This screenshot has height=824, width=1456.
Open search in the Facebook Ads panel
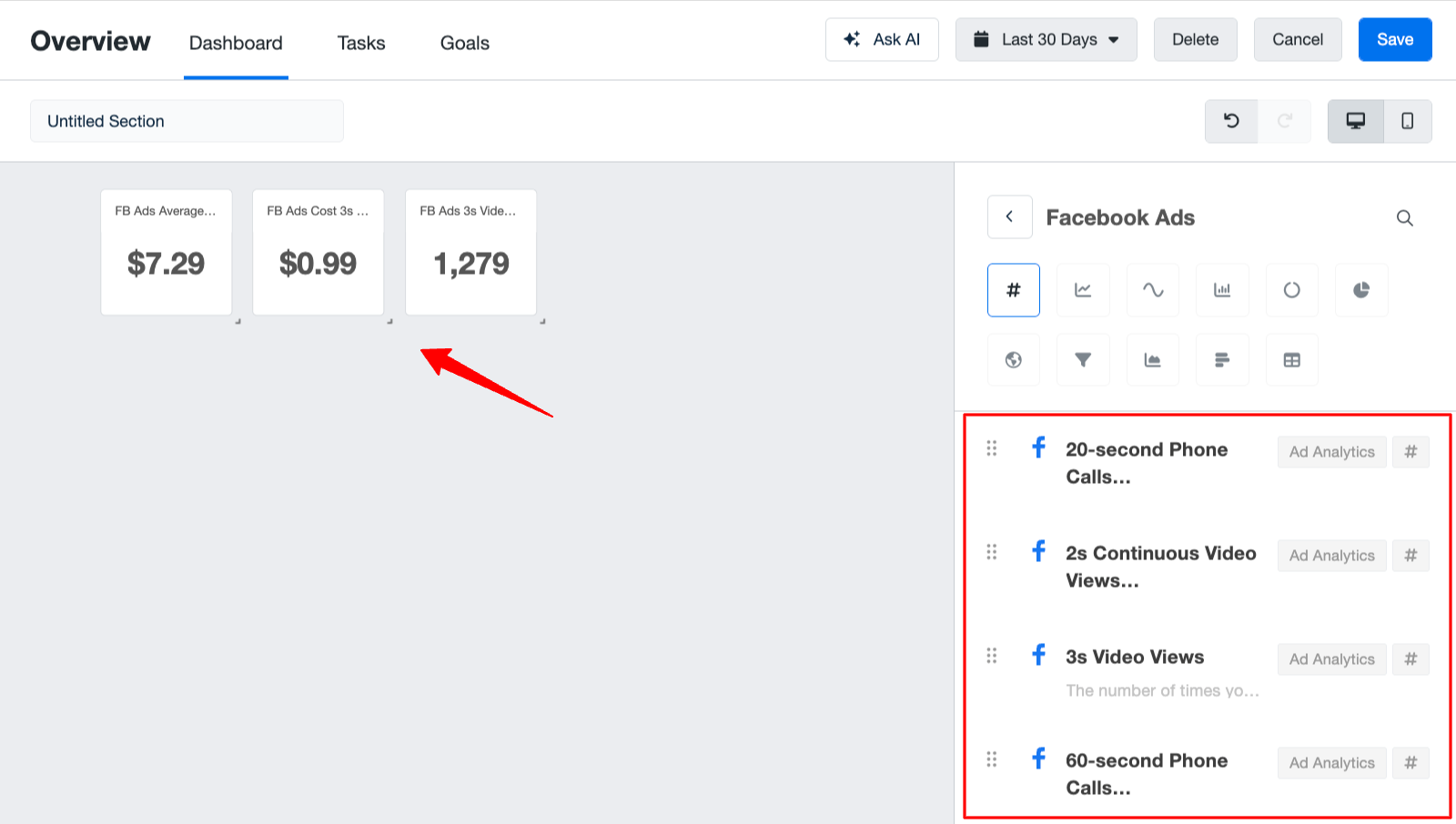click(1404, 218)
